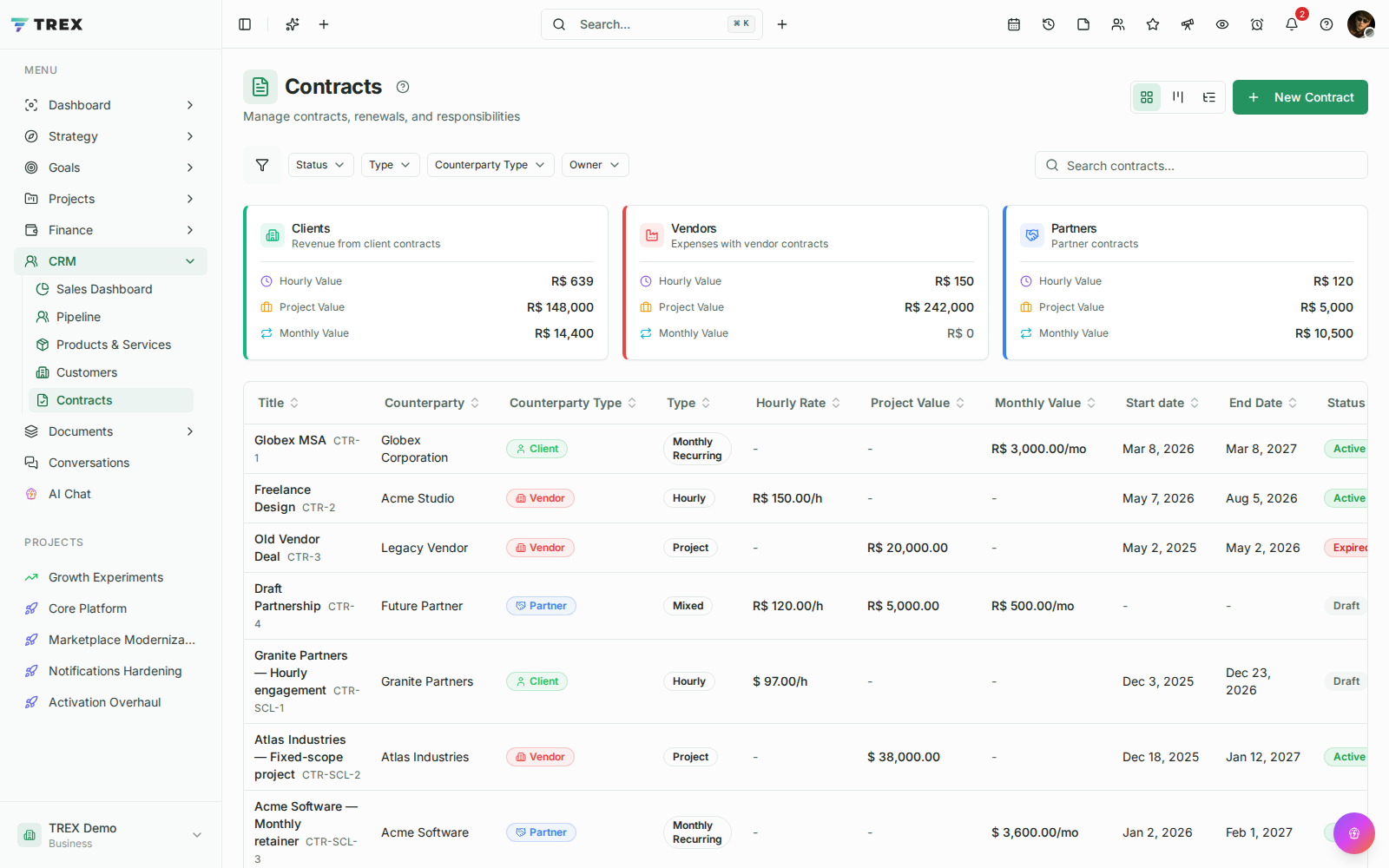Open the announcements megaphone icon
1389x868 pixels.
(1188, 24)
